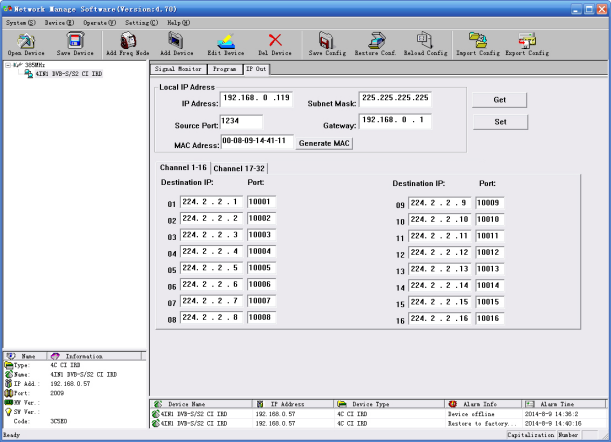This screenshot has height=442, width=611.
Task: Click the Open Device toolbar icon
Action: coord(26,40)
